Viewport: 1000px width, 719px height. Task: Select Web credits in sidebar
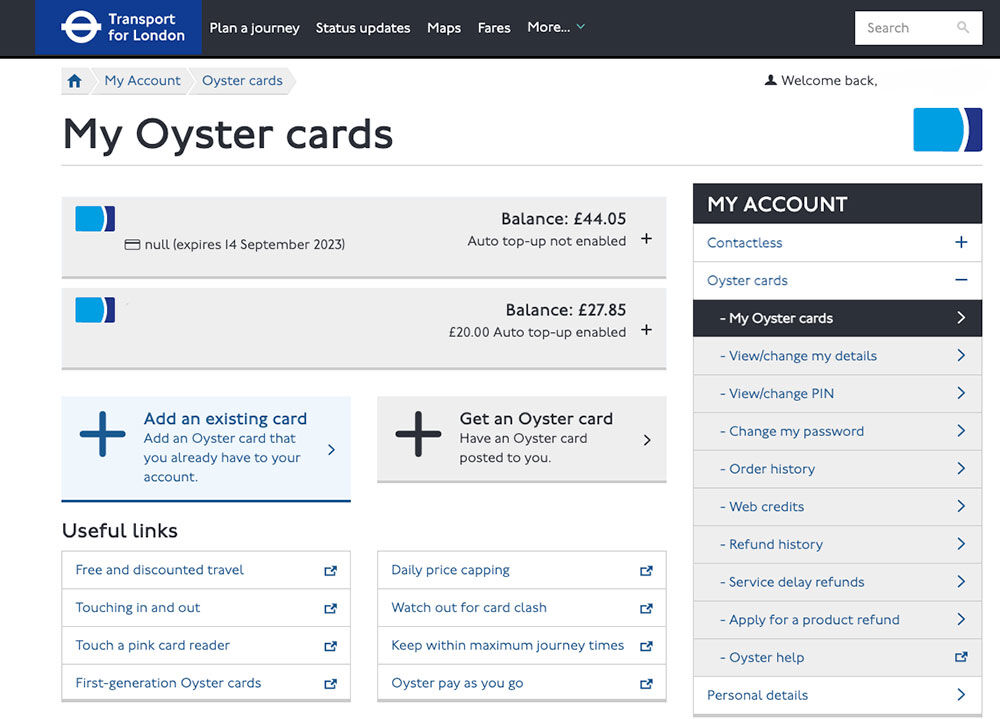(837, 506)
